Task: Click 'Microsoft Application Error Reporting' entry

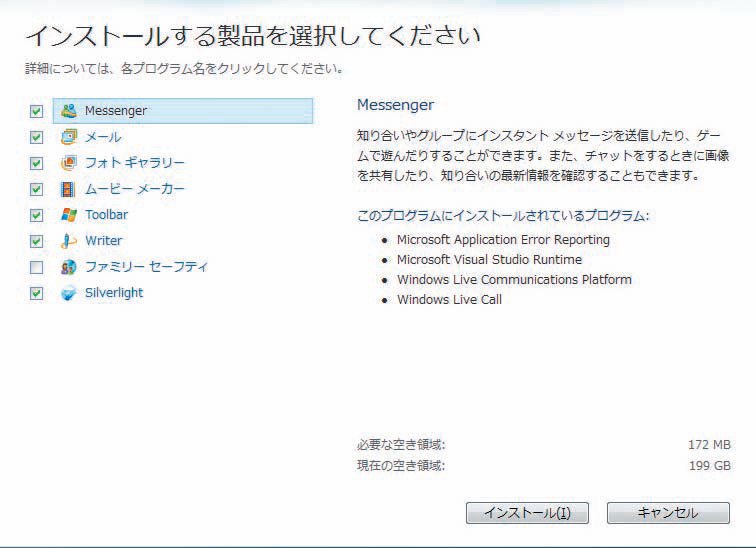Action: (503, 240)
